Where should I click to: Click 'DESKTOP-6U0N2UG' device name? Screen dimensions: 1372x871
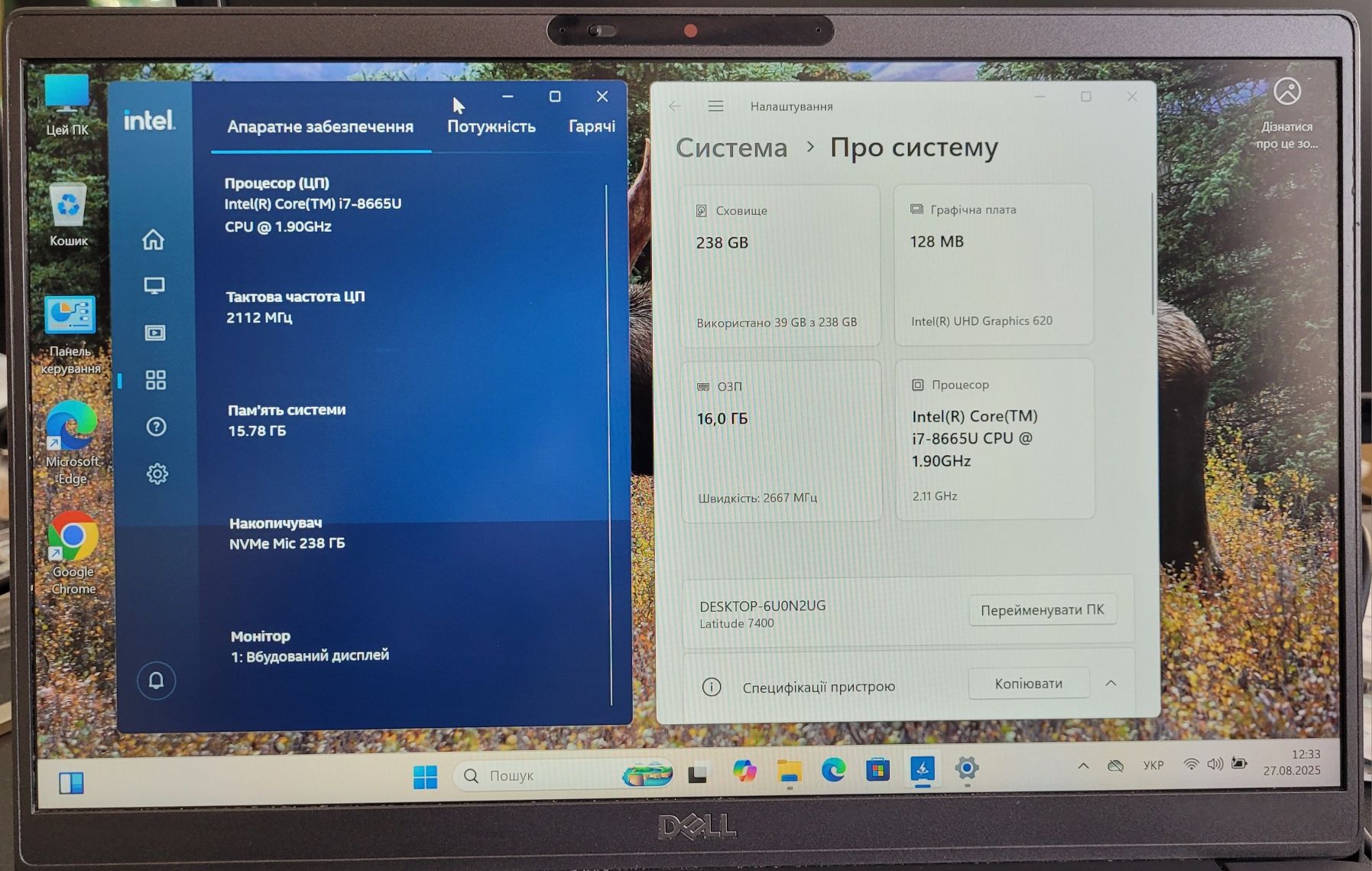(763, 606)
